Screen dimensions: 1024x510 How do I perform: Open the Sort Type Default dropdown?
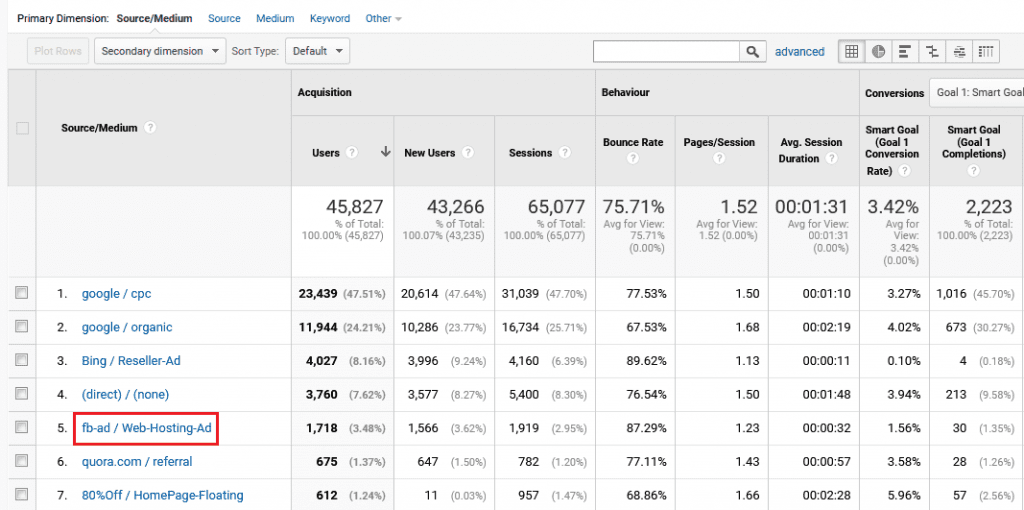318,51
